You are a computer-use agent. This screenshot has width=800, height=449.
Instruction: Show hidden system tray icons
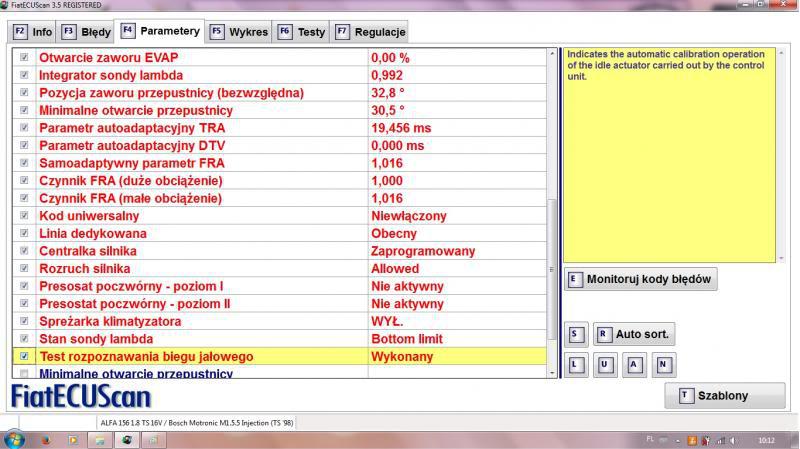pos(677,439)
